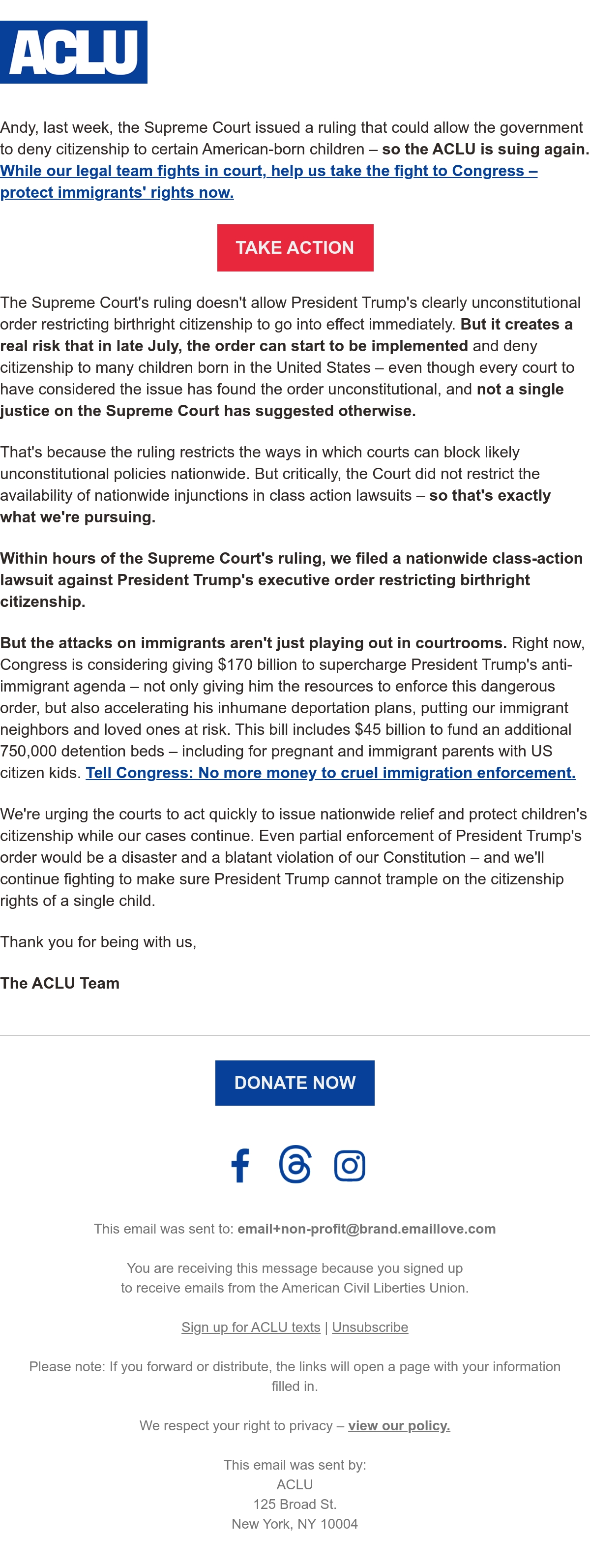Click the ACLU logo at top
The image size is (590, 1568).
click(x=74, y=52)
